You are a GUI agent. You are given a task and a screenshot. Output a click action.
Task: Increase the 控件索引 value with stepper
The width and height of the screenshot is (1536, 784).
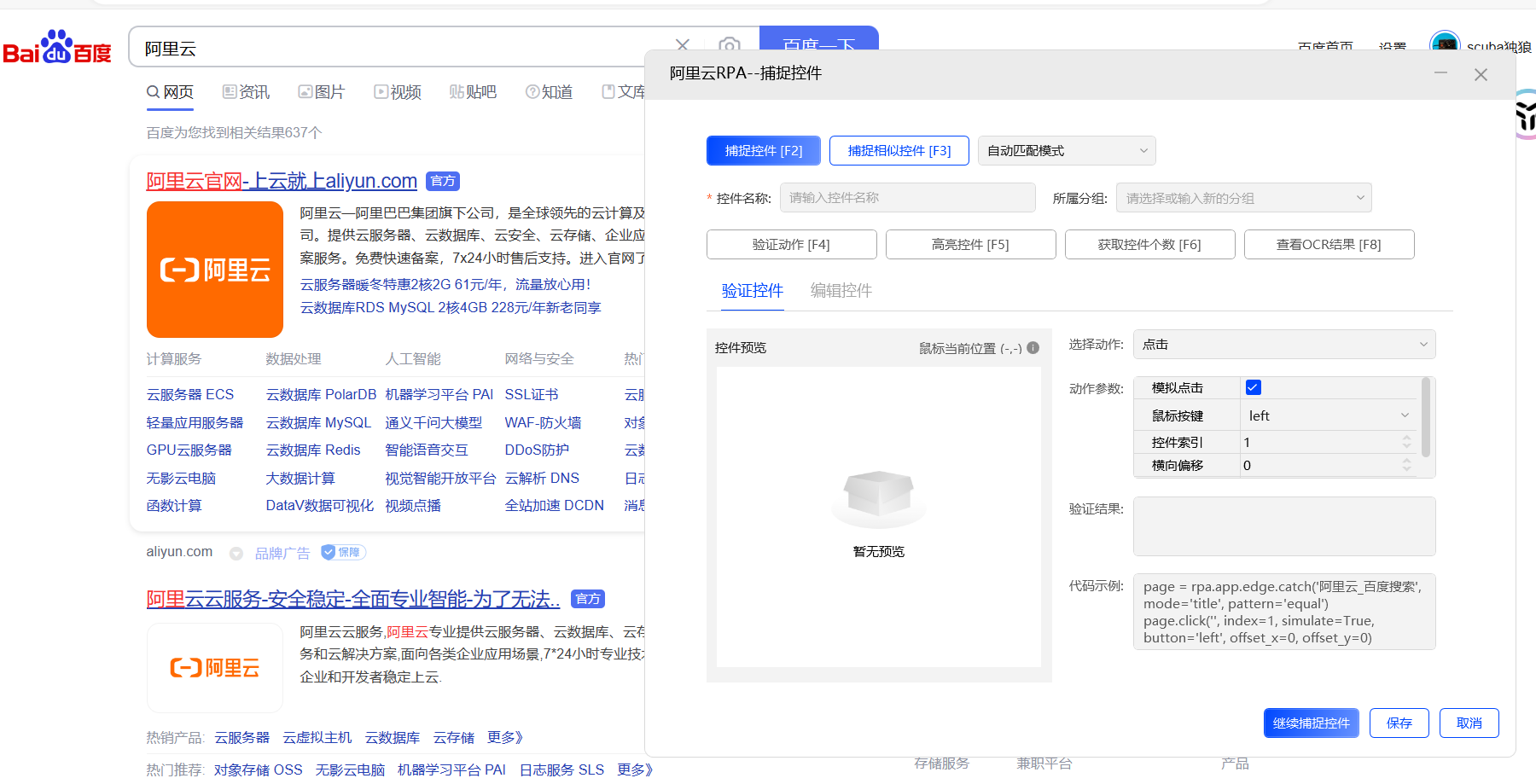1406,437
